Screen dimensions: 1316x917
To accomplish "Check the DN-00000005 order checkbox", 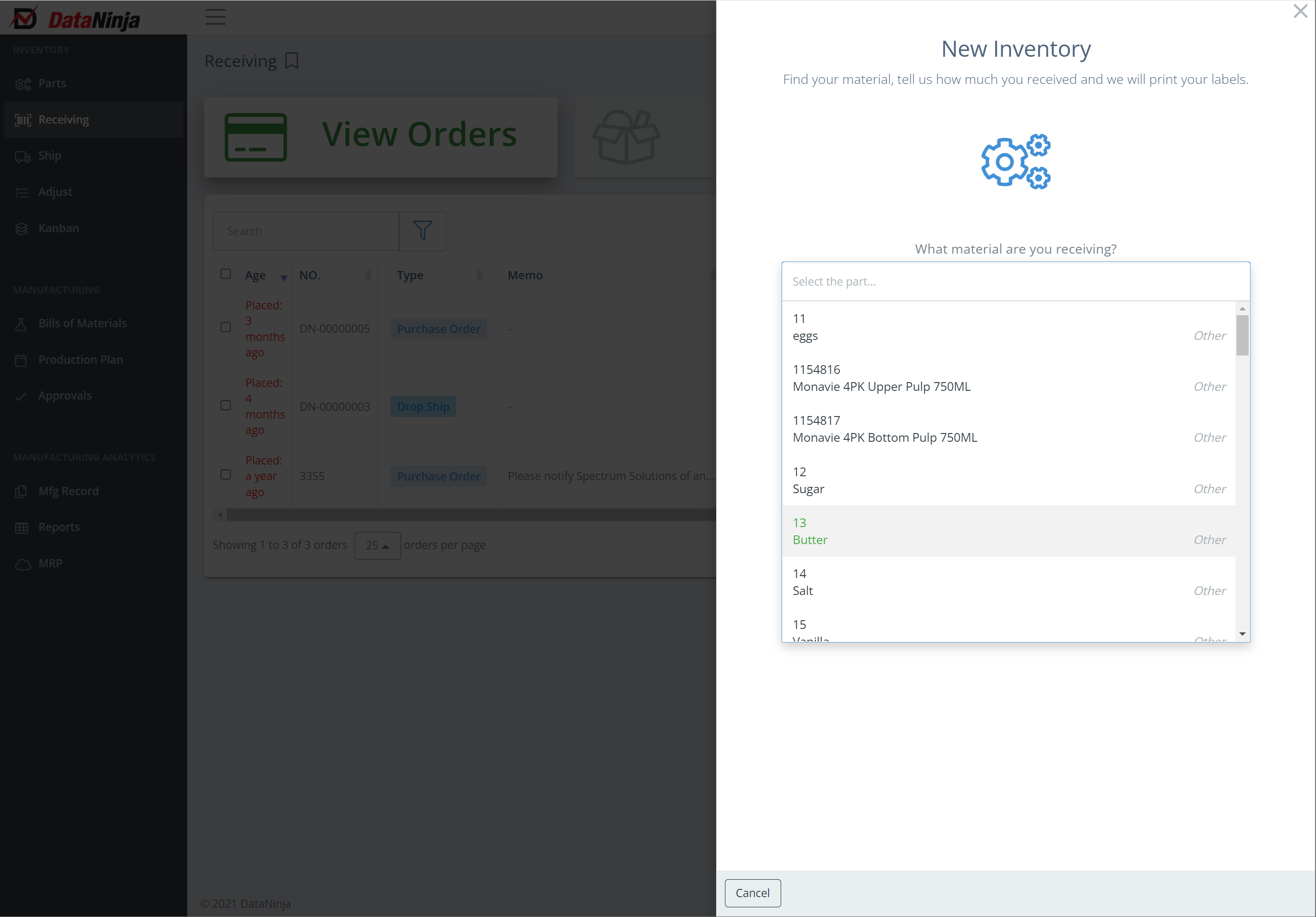I will click(226, 327).
